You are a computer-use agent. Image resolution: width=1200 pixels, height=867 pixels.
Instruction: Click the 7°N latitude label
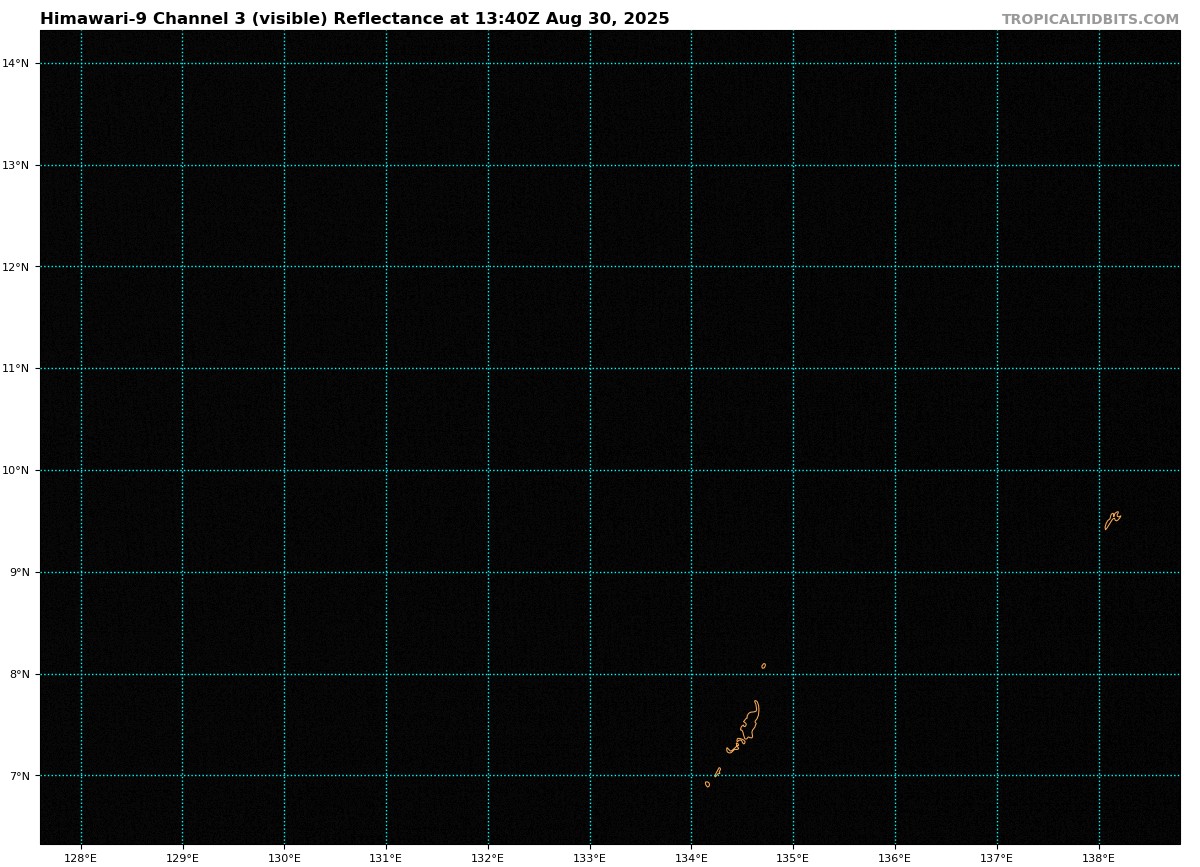tap(19, 776)
